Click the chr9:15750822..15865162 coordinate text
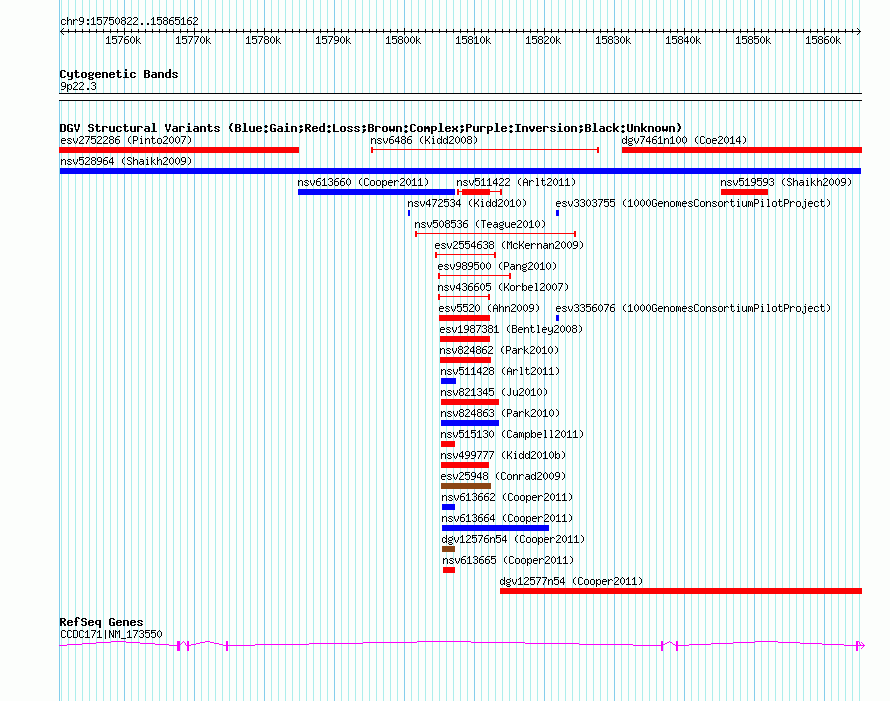Viewport: 890px width, 701px height. pyautogui.click(x=129, y=21)
